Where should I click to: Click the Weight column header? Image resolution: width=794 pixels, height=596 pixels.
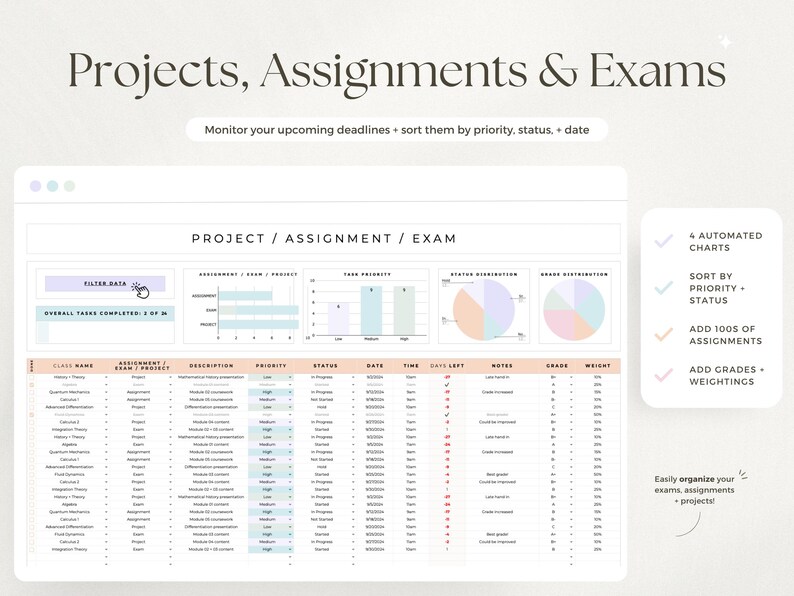point(598,366)
